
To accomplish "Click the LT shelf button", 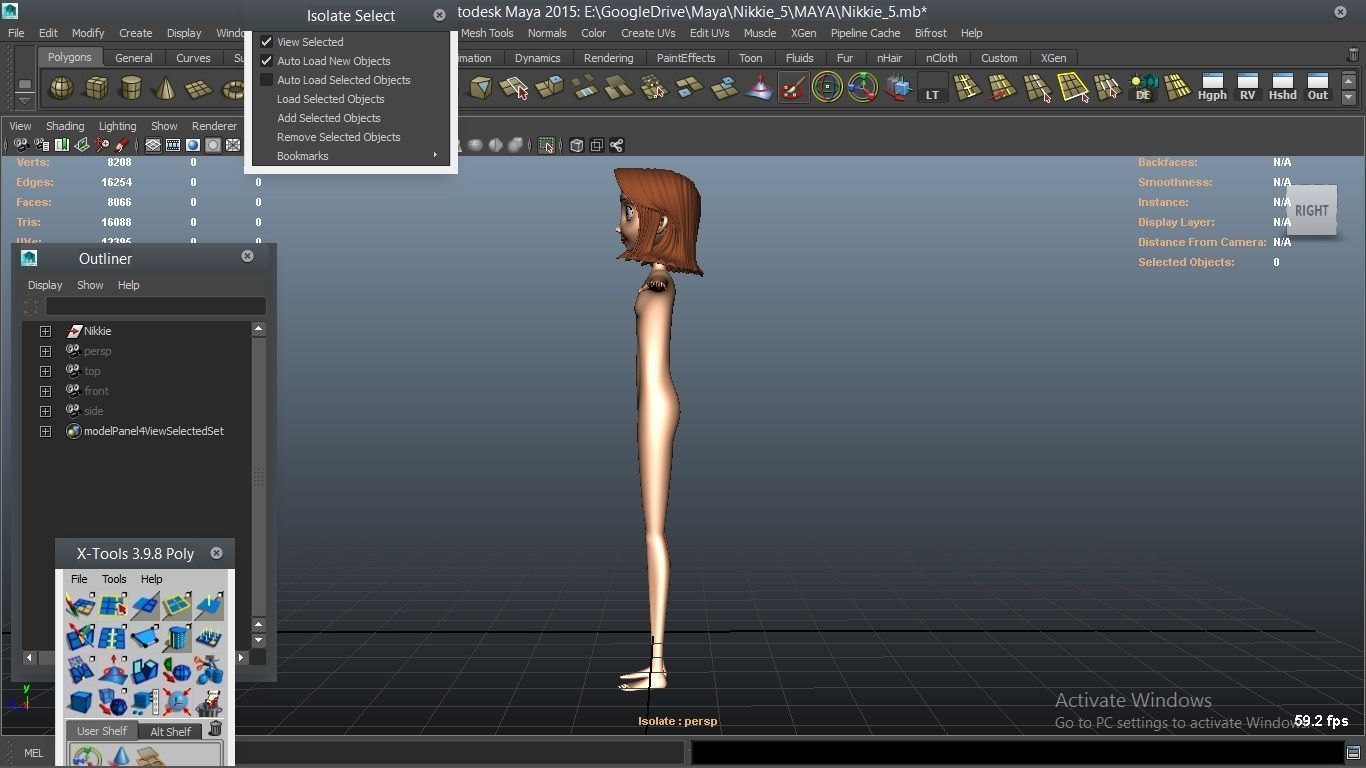I will coord(932,88).
